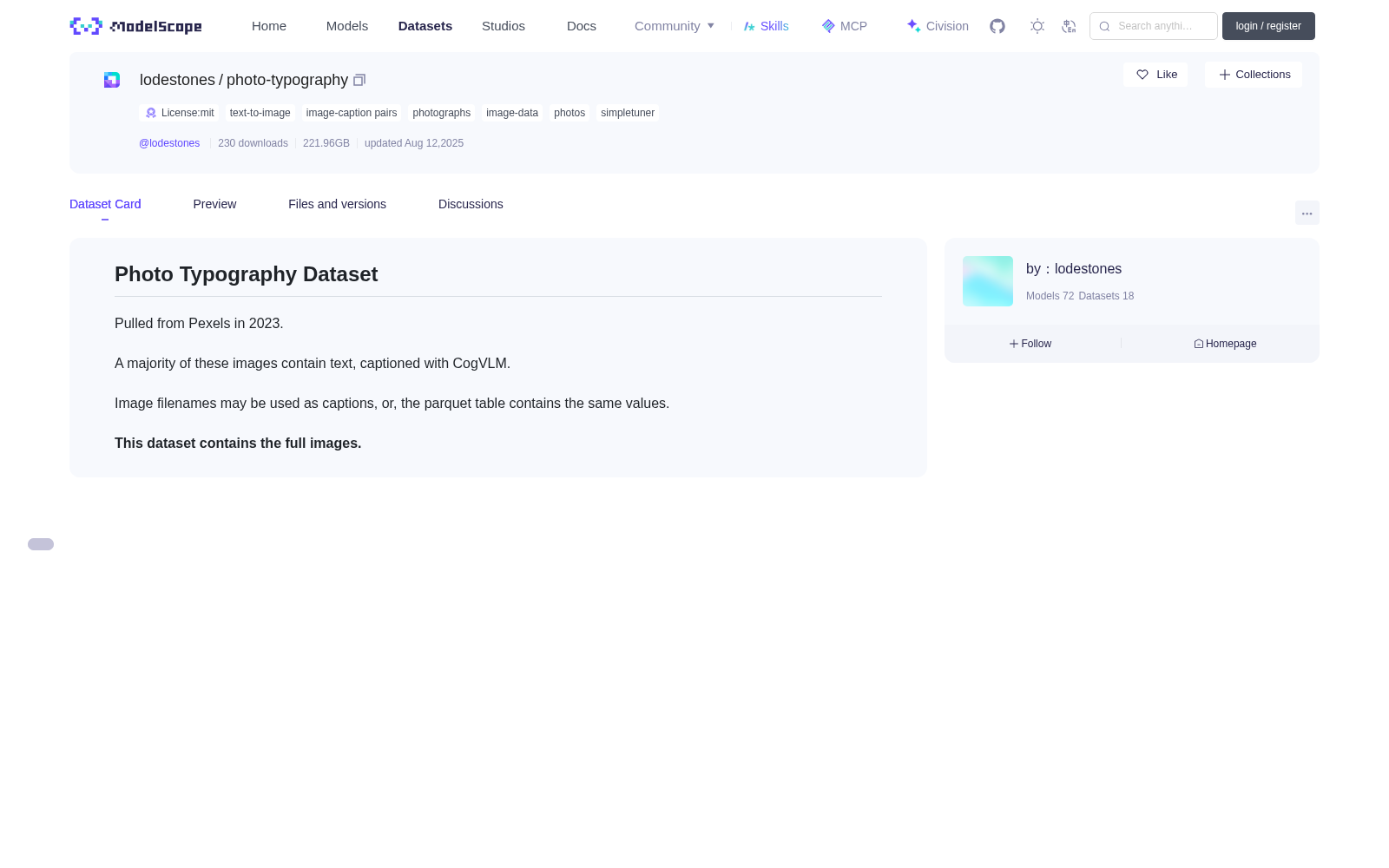Click the floating pill handle at left edge
Viewport: 1389px width, 868px height.
click(41, 544)
